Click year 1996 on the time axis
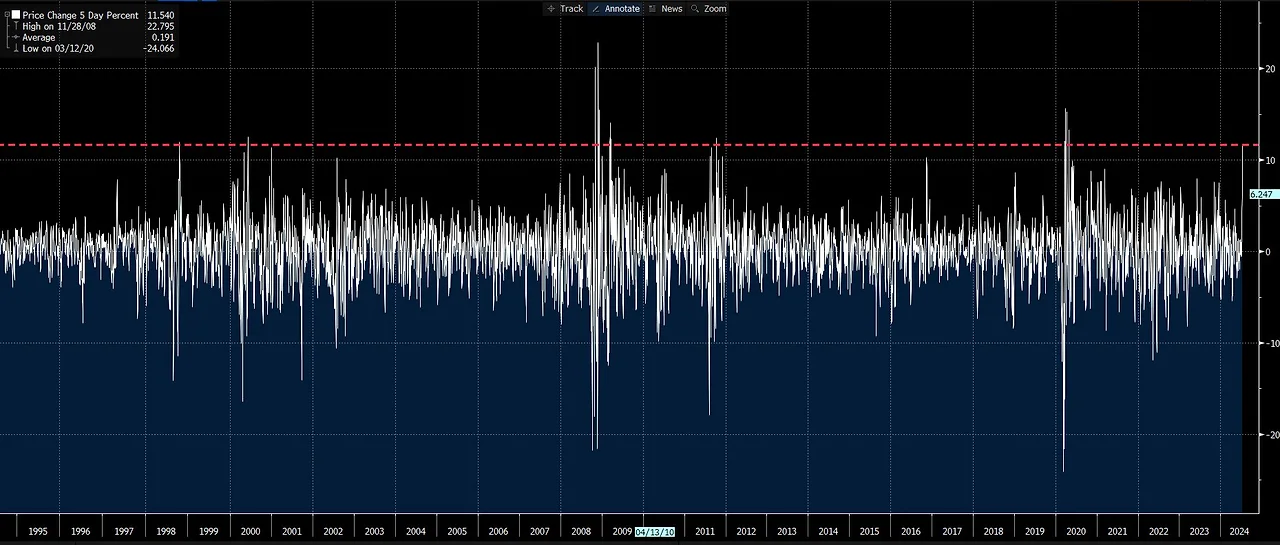 click(x=81, y=532)
